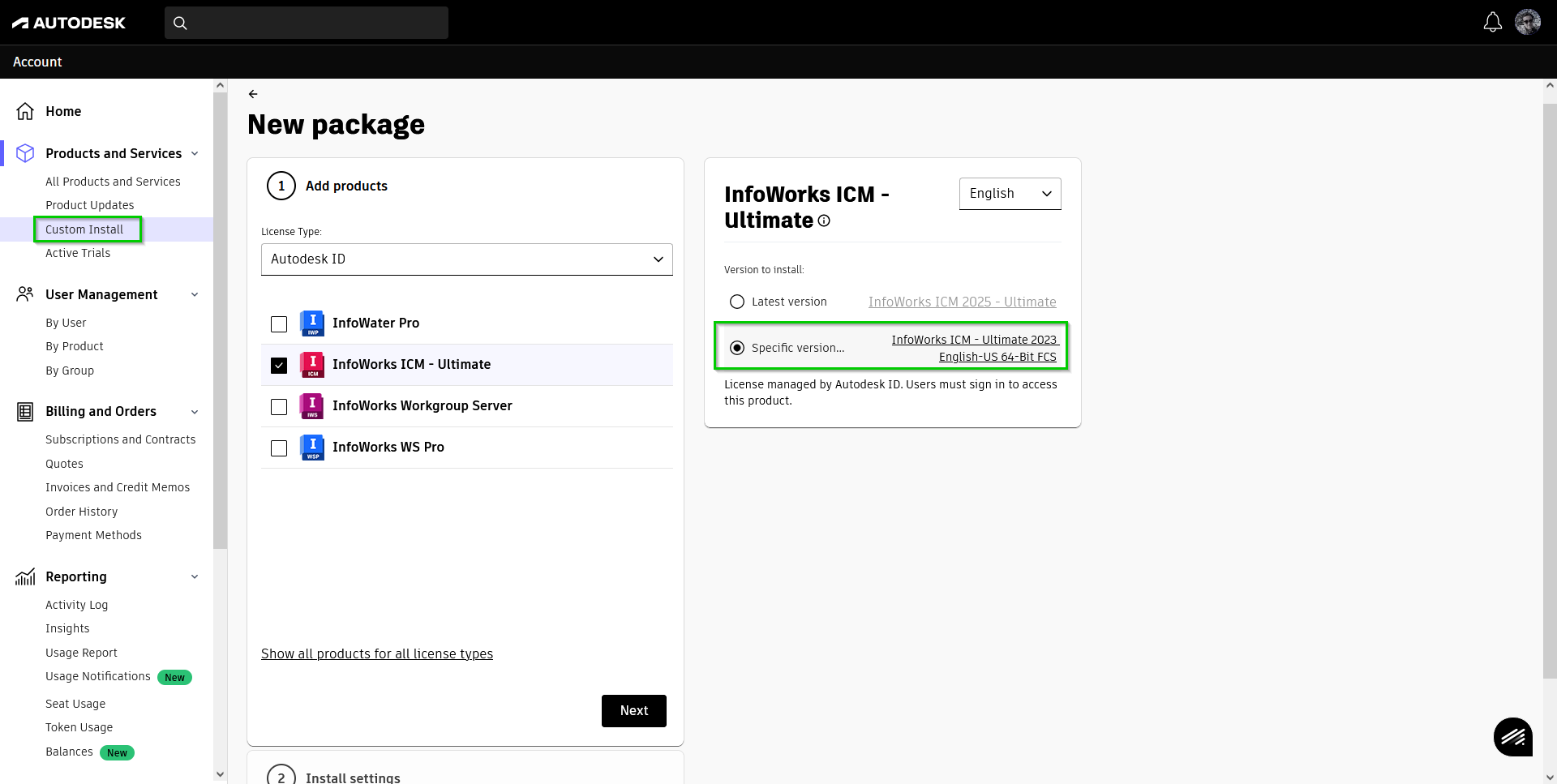Select the Latest version radio button
Viewport: 1557px width, 784px height.
click(737, 302)
